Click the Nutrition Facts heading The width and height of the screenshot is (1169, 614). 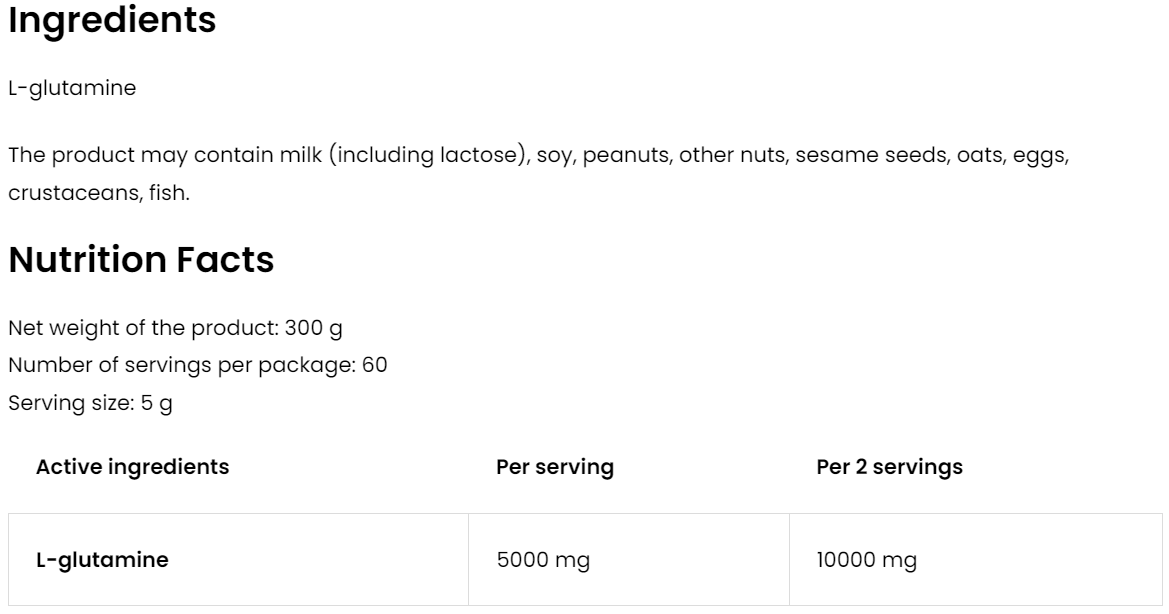(140, 260)
